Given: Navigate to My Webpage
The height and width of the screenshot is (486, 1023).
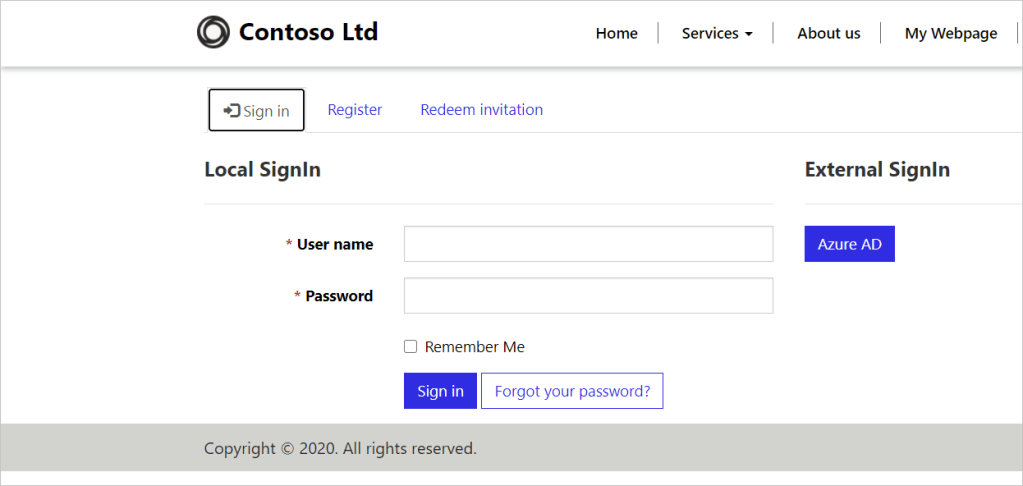Looking at the screenshot, I should [x=950, y=33].
